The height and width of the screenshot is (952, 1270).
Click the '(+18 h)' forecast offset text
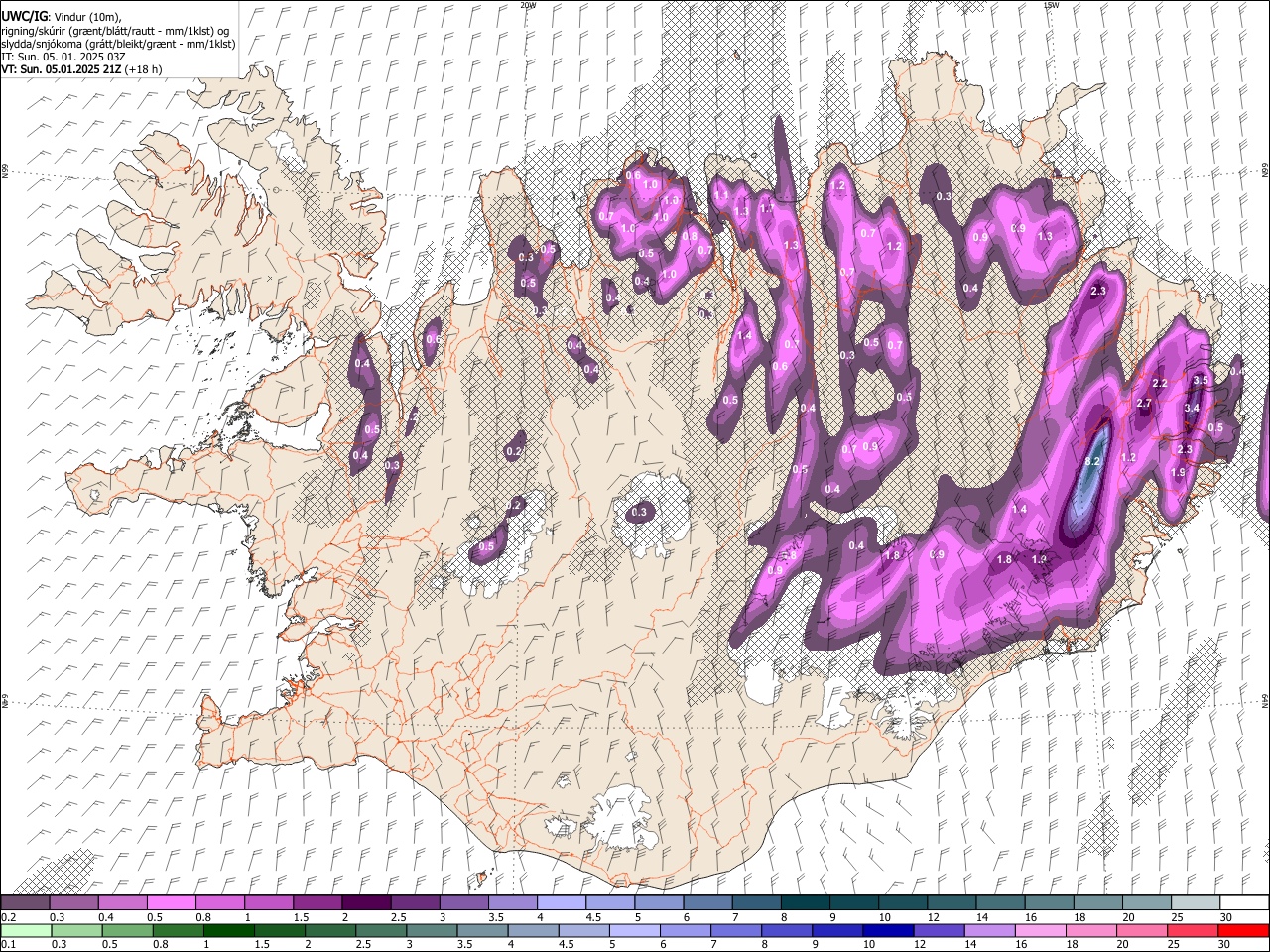click(145, 69)
